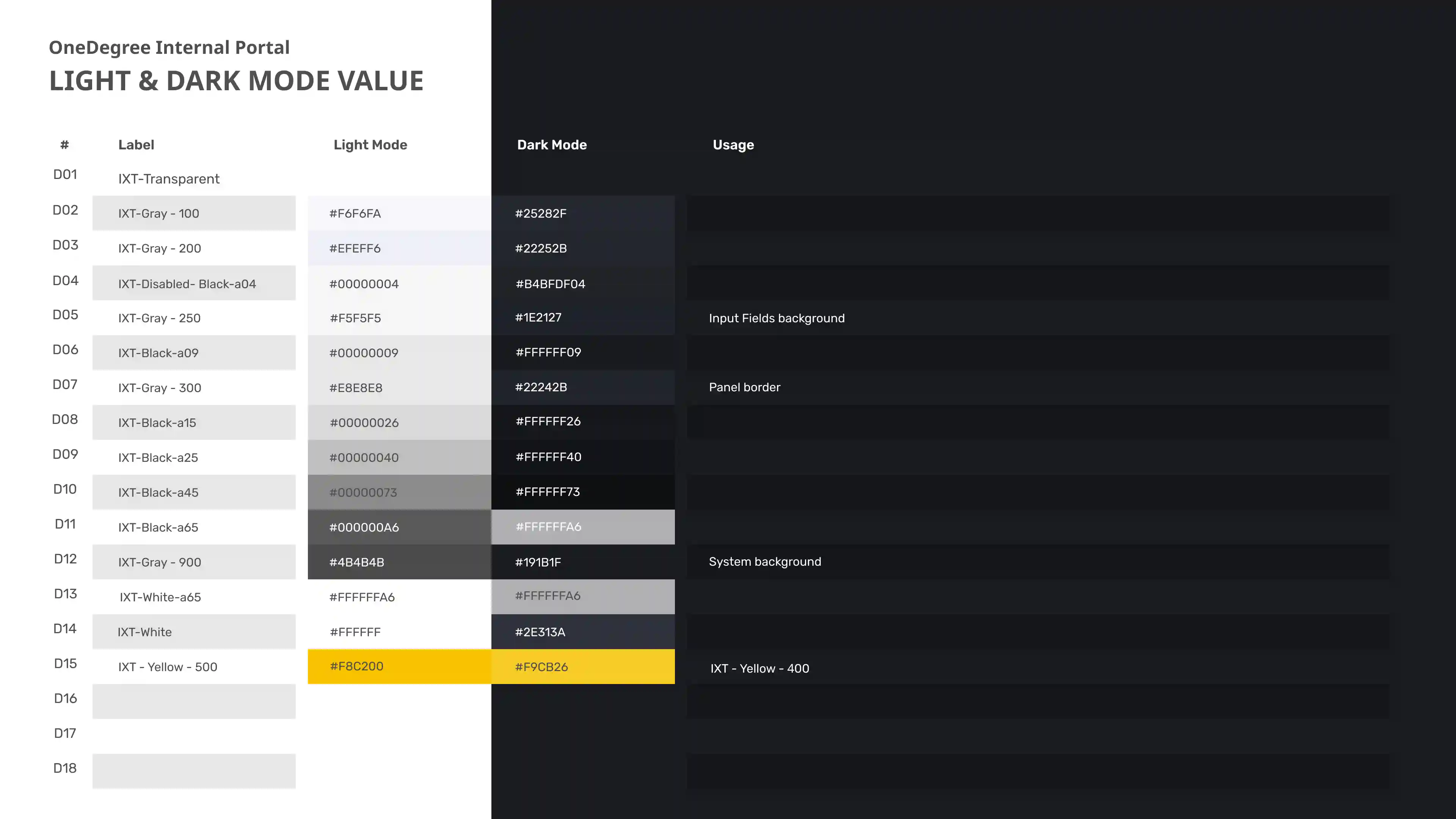Click the IXT-Gray - 100 label cell
The image size is (1456, 819).
pyautogui.click(x=194, y=213)
